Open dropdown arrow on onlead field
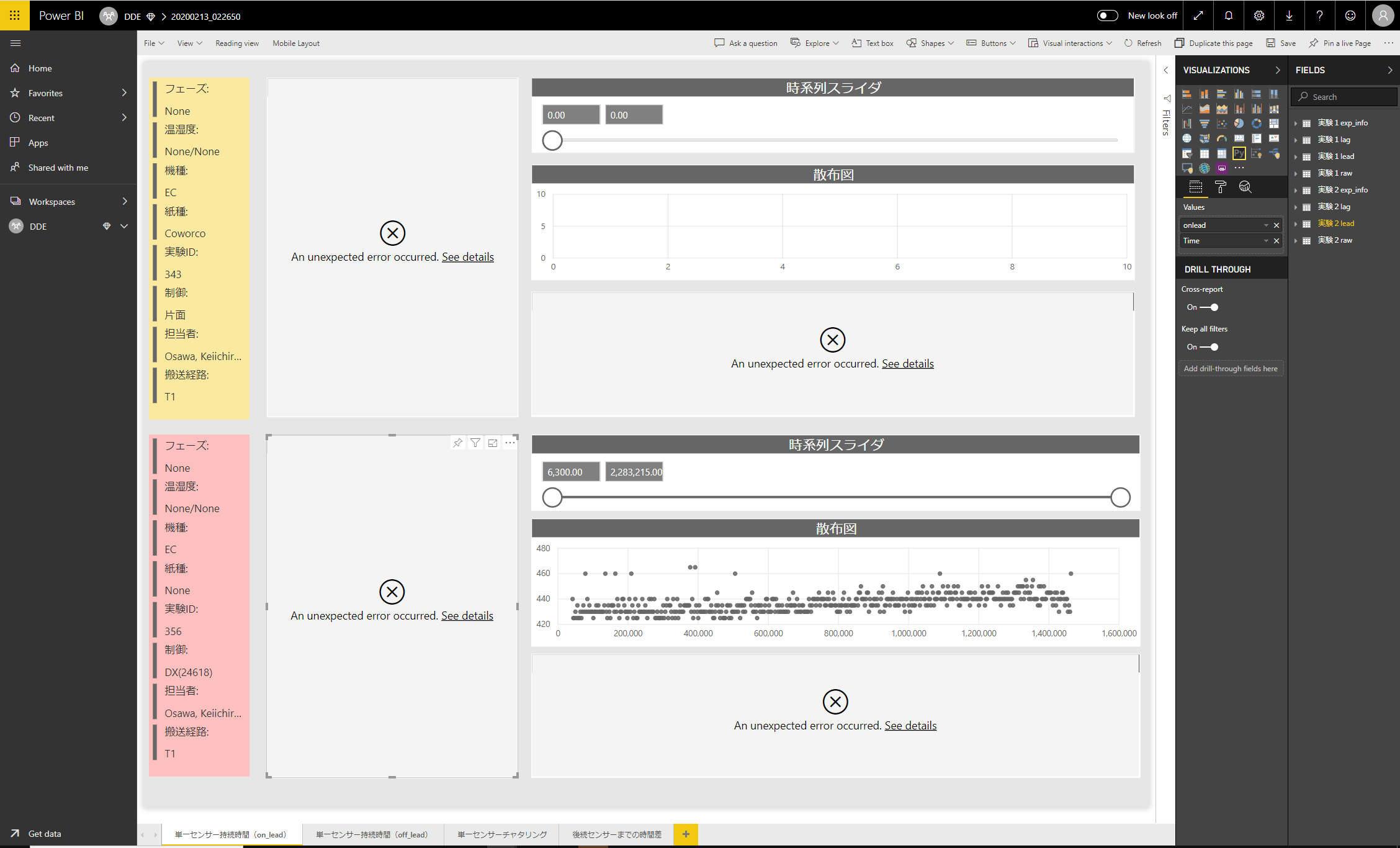The image size is (1400, 848). (1266, 225)
